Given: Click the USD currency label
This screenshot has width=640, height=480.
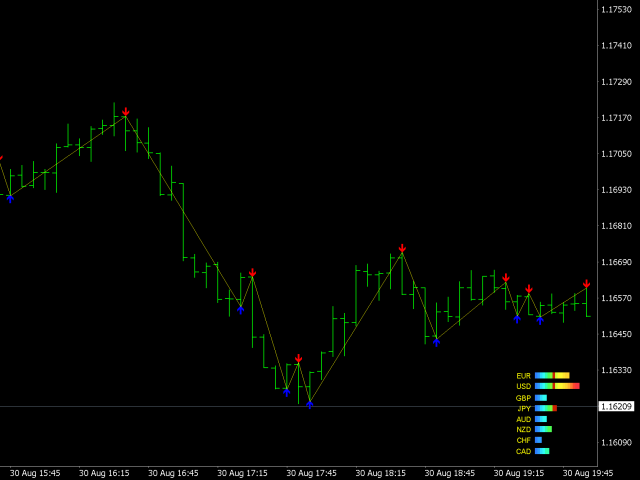Looking at the screenshot, I should [x=523, y=387].
